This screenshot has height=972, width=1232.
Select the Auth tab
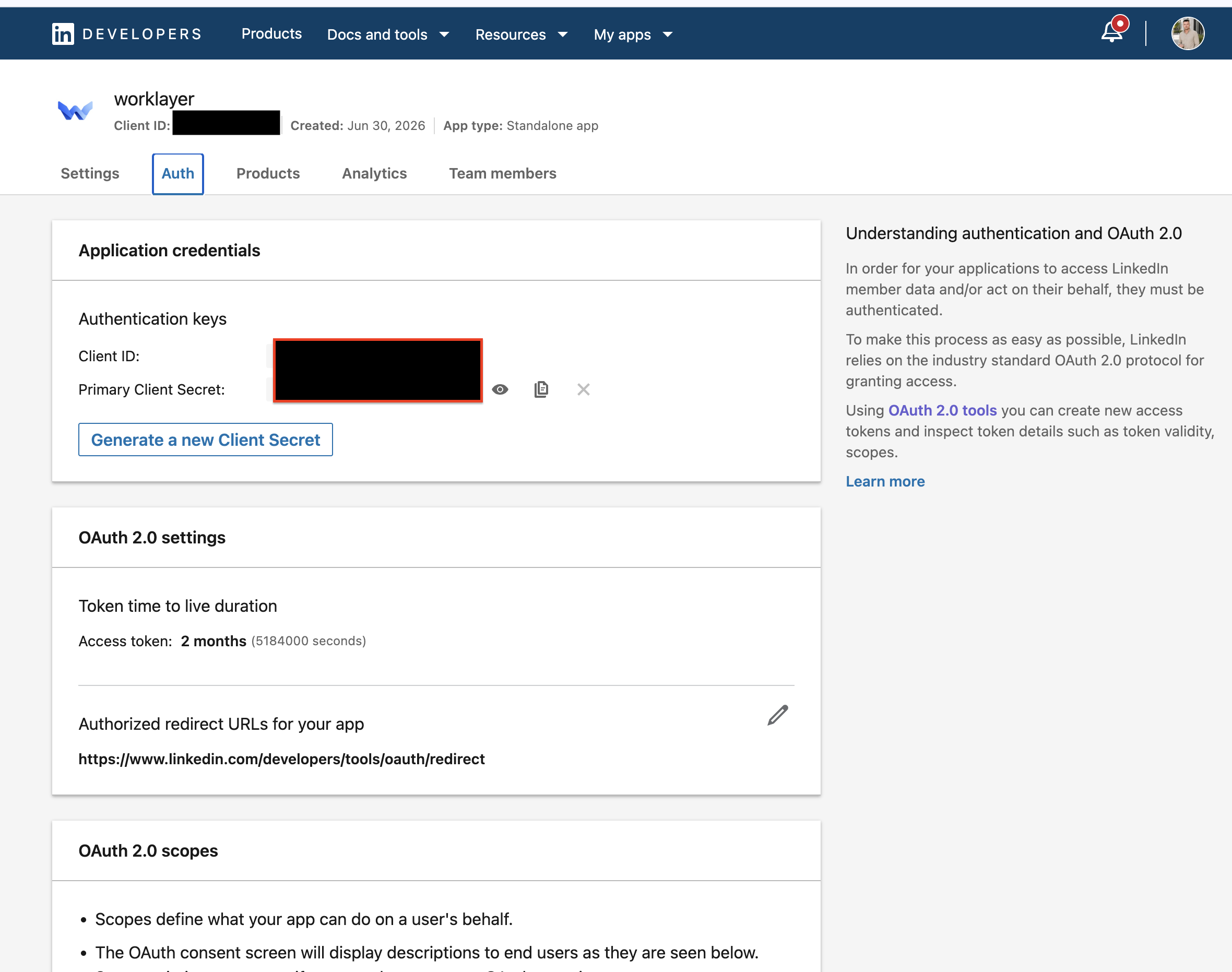178,173
